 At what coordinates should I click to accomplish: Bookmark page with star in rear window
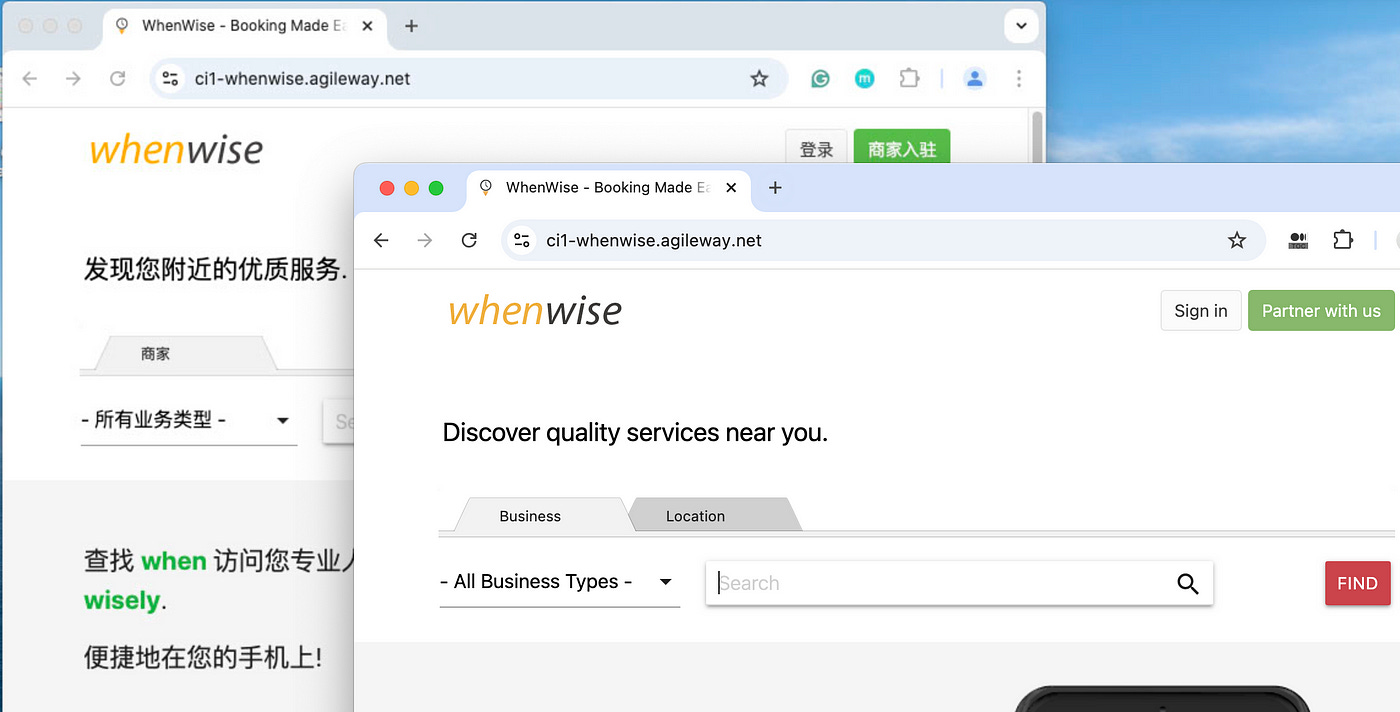click(x=759, y=78)
